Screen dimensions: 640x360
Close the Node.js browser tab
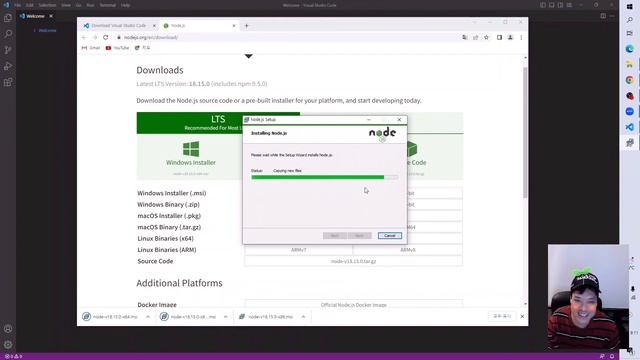pyautogui.click(x=234, y=26)
